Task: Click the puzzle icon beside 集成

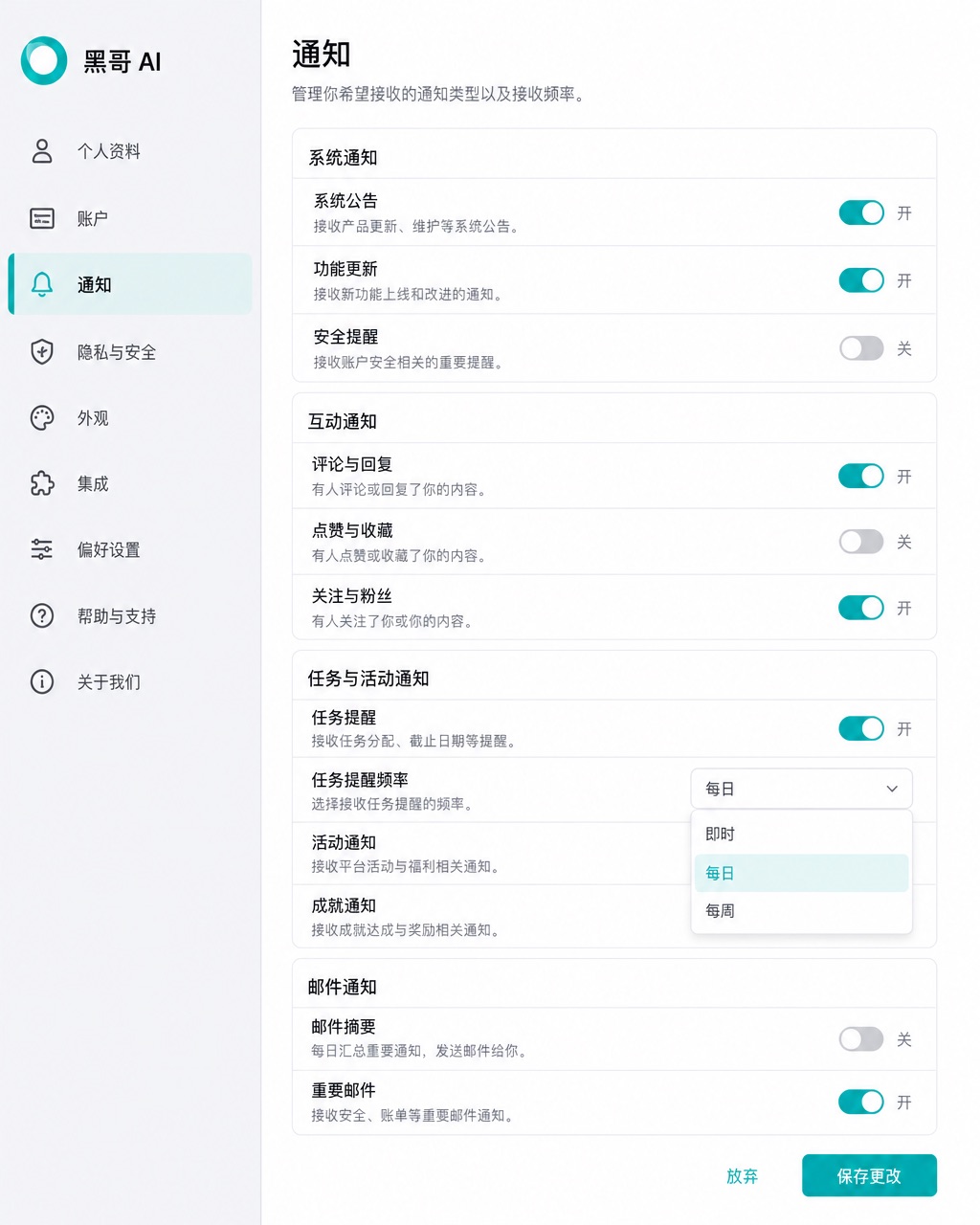Action: (42, 483)
